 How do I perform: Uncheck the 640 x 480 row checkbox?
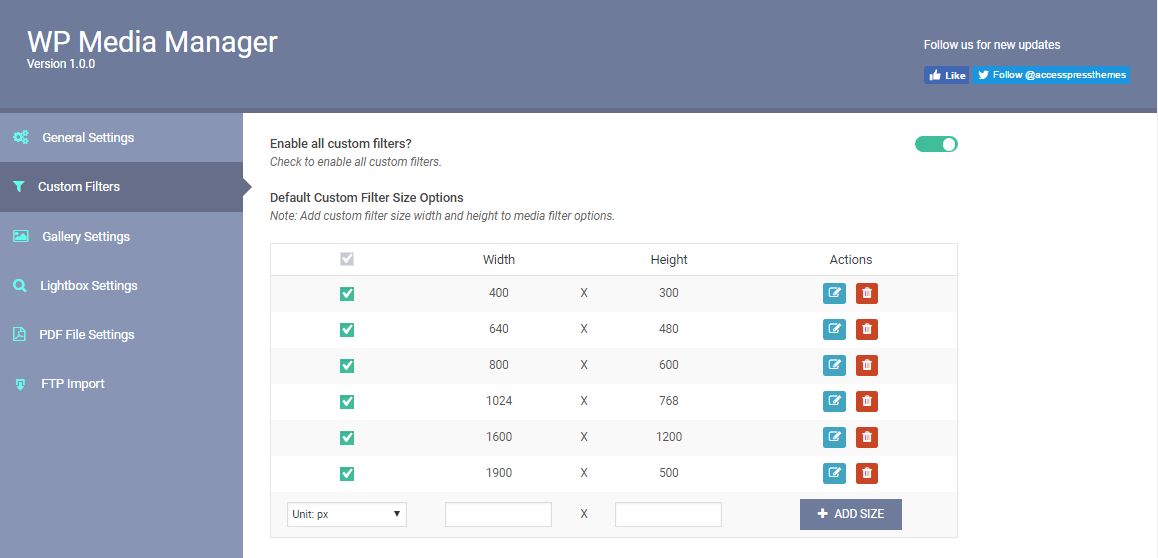point(346,329)
